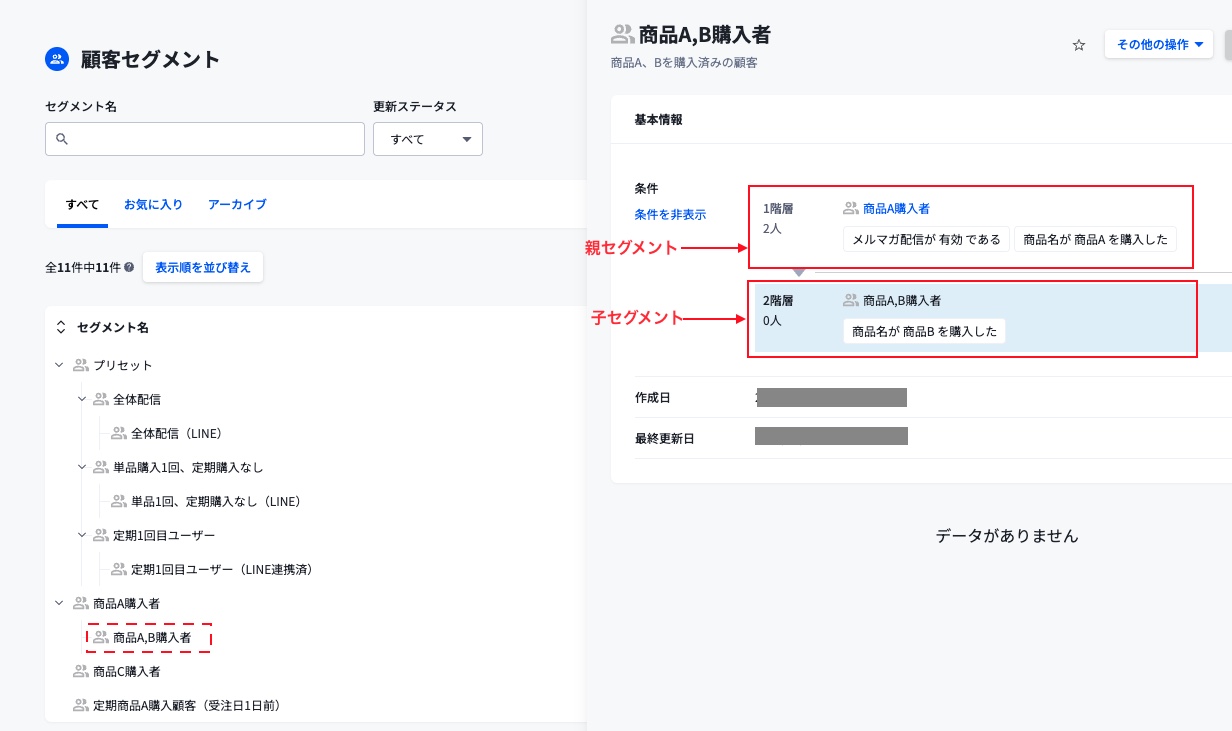Screen dimensions: 1232x731
Task: Click the 表示順を並び替え button
Action: 203,268
